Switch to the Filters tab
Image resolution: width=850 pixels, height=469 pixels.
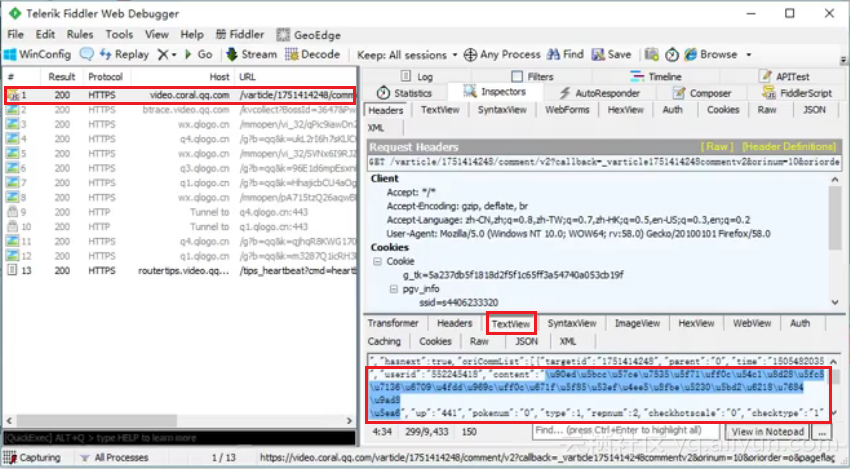point(532,76)
